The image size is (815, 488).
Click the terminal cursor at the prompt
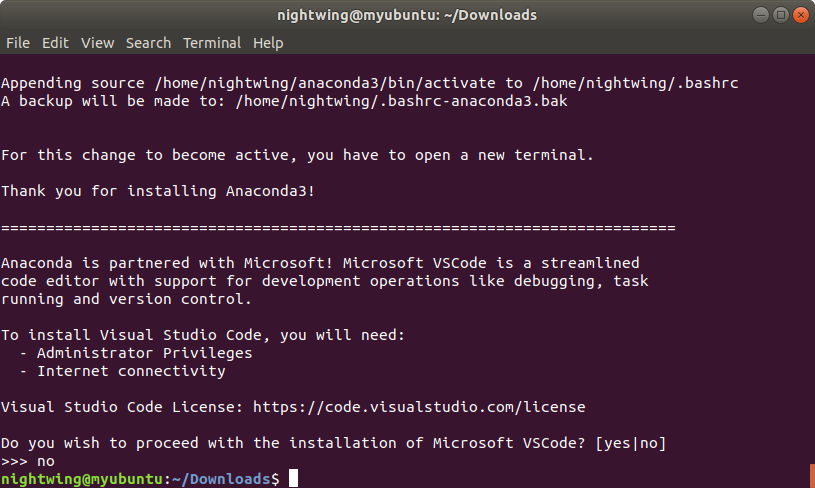pos(294,478)
